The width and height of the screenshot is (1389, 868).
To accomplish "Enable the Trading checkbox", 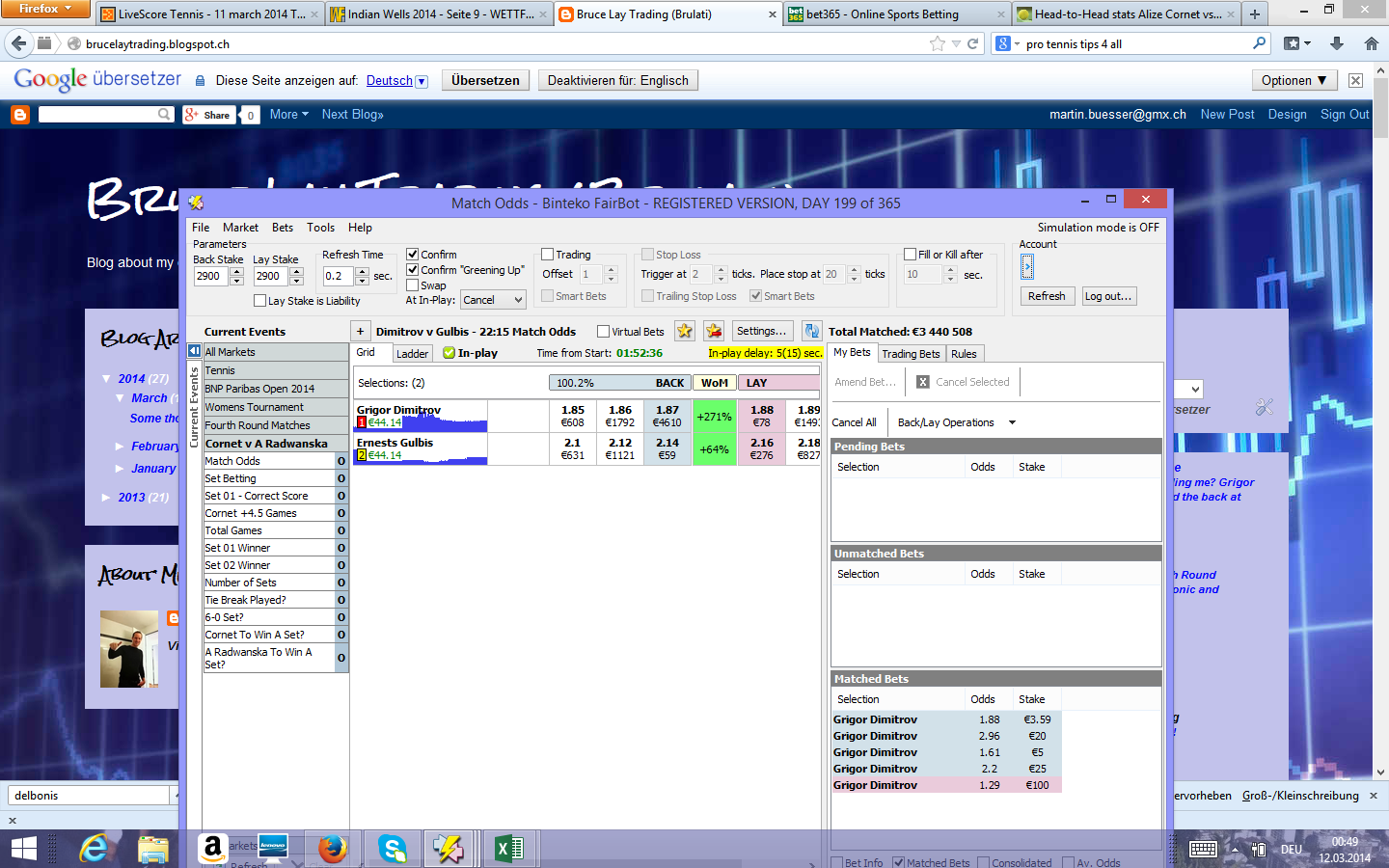I will tap(547, 255).
